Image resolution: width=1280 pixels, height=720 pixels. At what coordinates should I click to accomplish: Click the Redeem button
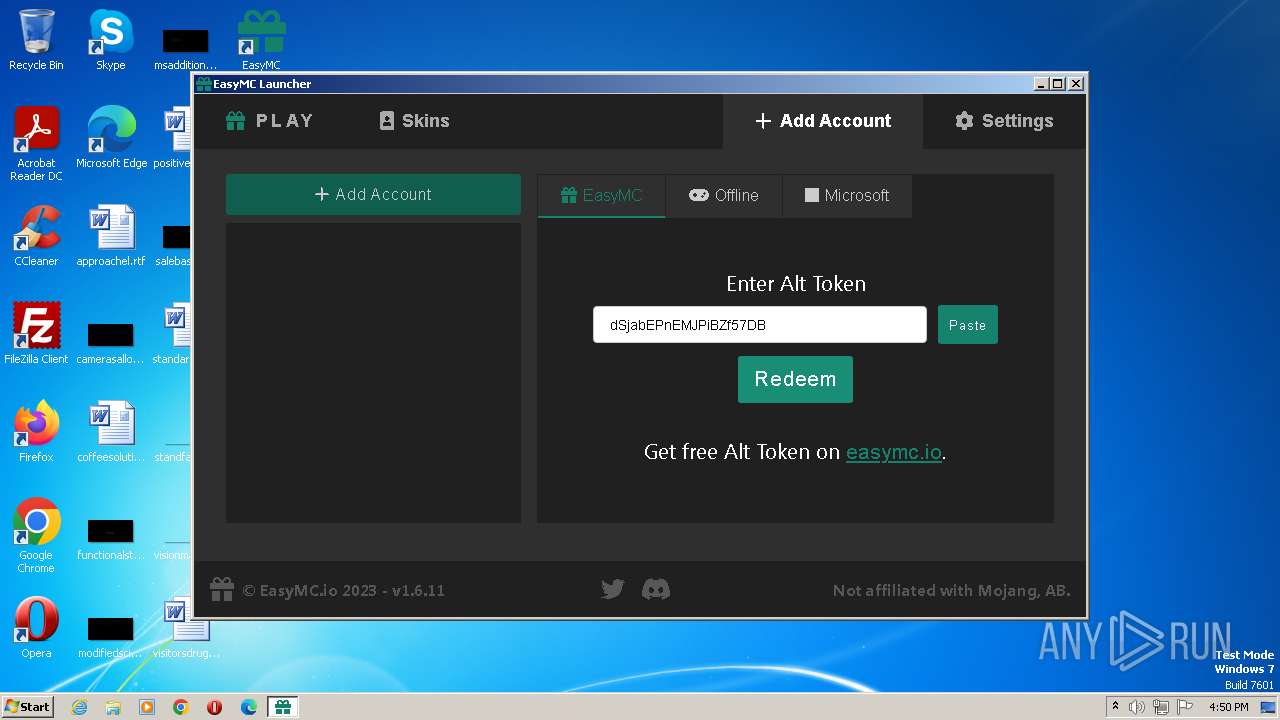[x=795, y=379]
